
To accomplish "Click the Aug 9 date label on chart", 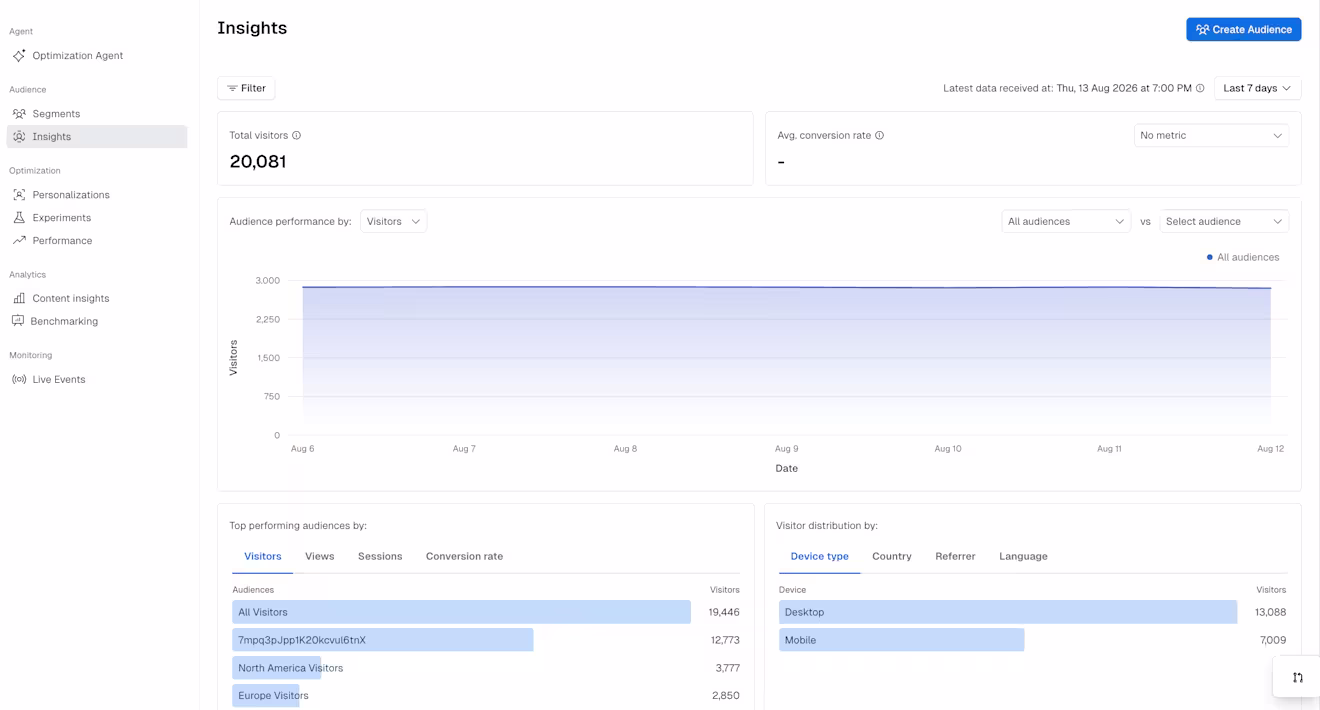I will click(787, 449).
